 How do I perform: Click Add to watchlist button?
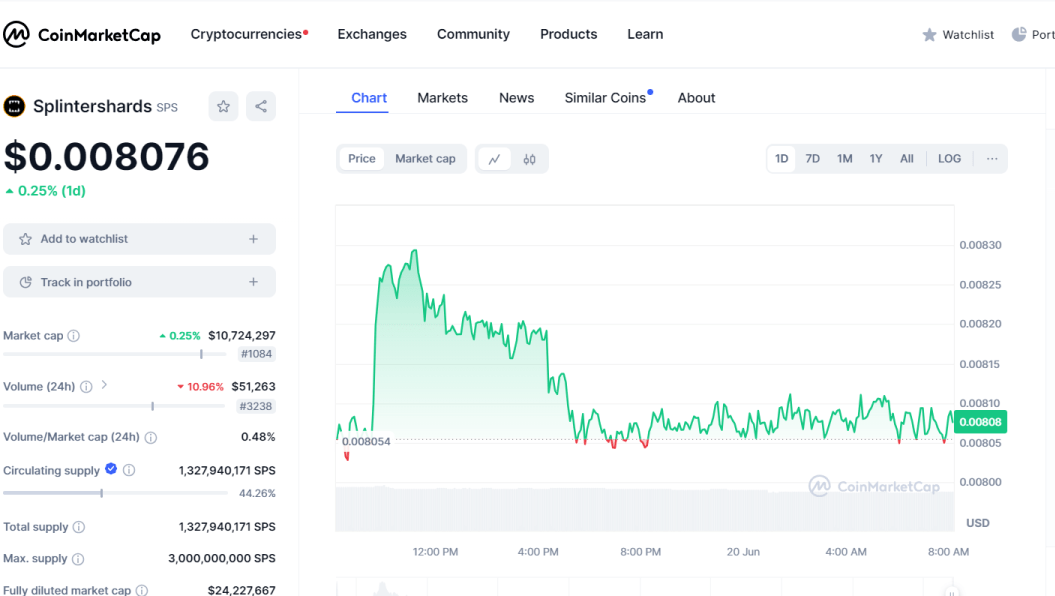pos(139,239)
